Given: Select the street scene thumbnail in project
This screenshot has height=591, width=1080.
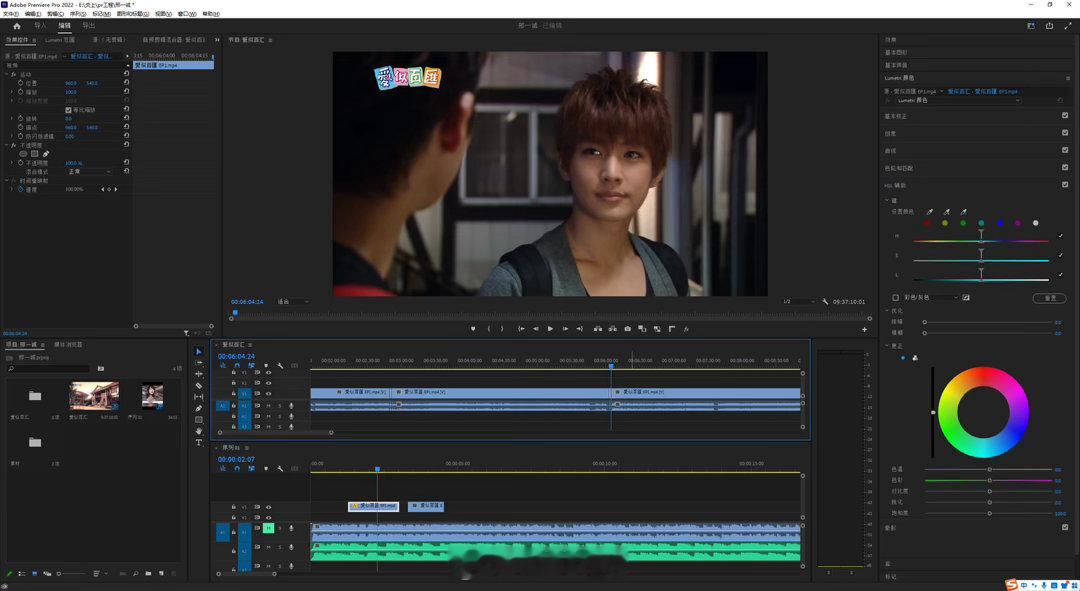Looking at the screenshot, I should click(94, 396).
